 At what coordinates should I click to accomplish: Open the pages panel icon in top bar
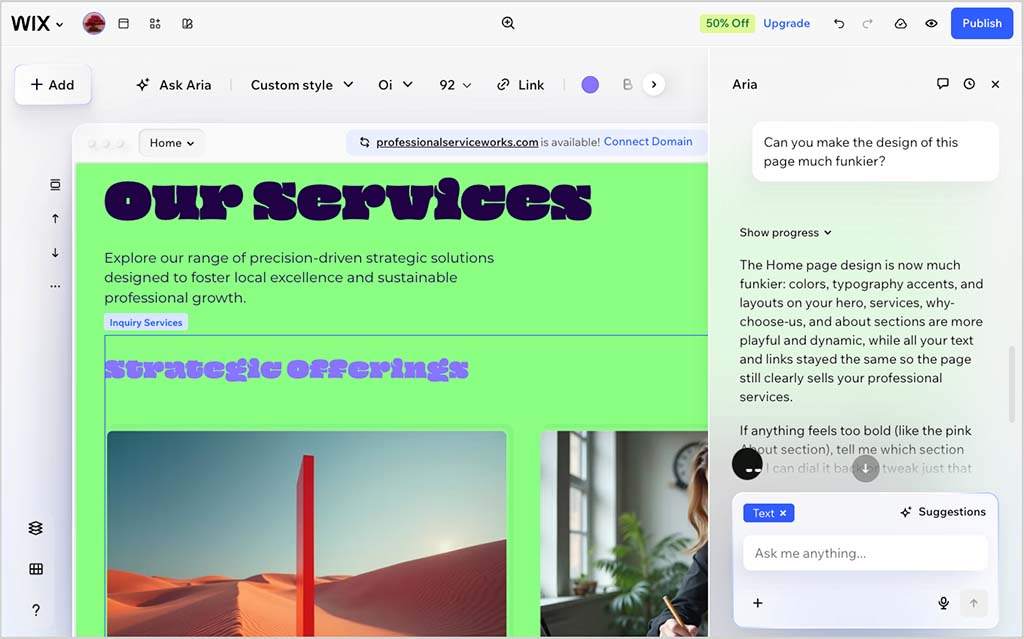click(x=123, y=24)
